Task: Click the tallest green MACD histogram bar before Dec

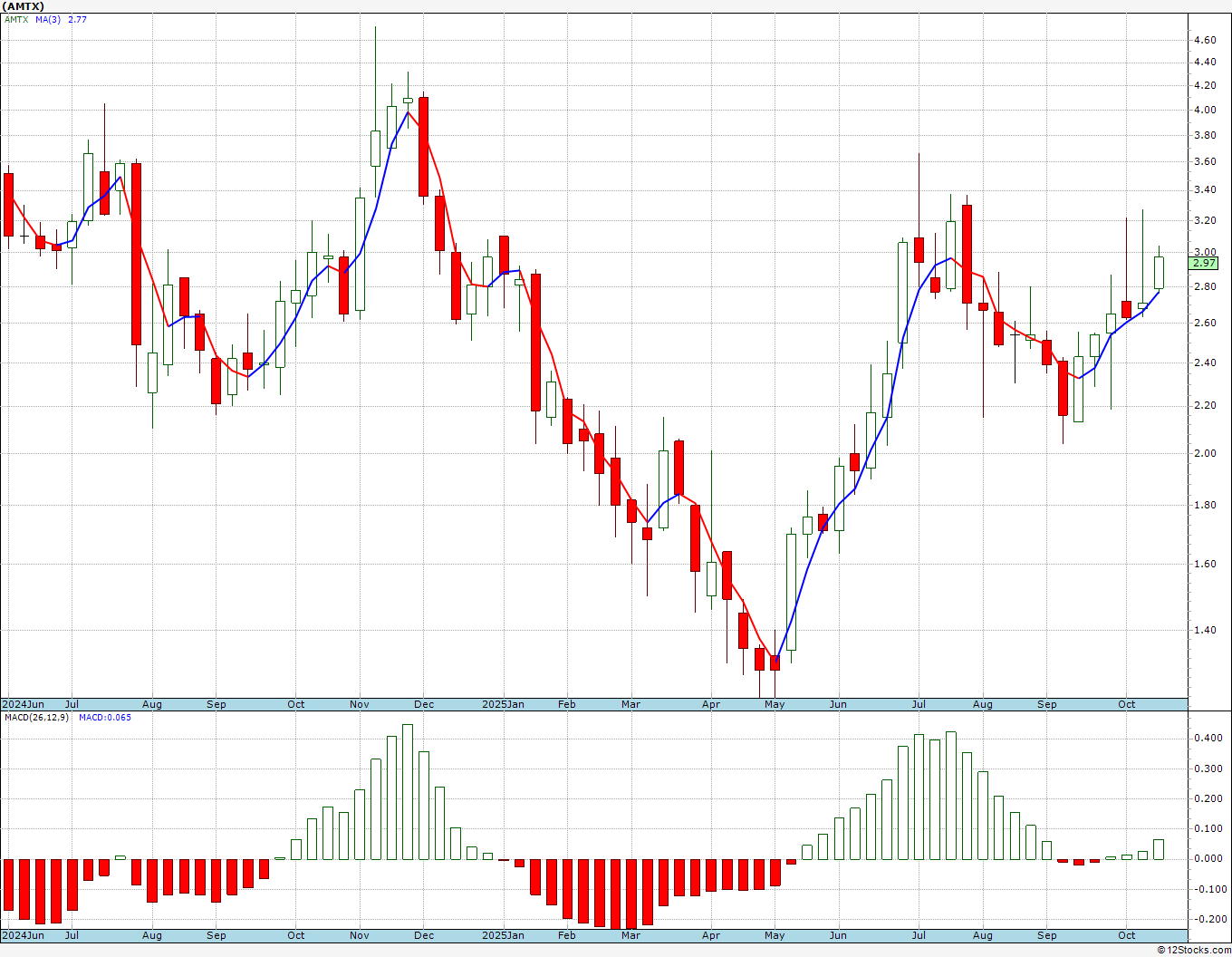Action: (408, 792)
